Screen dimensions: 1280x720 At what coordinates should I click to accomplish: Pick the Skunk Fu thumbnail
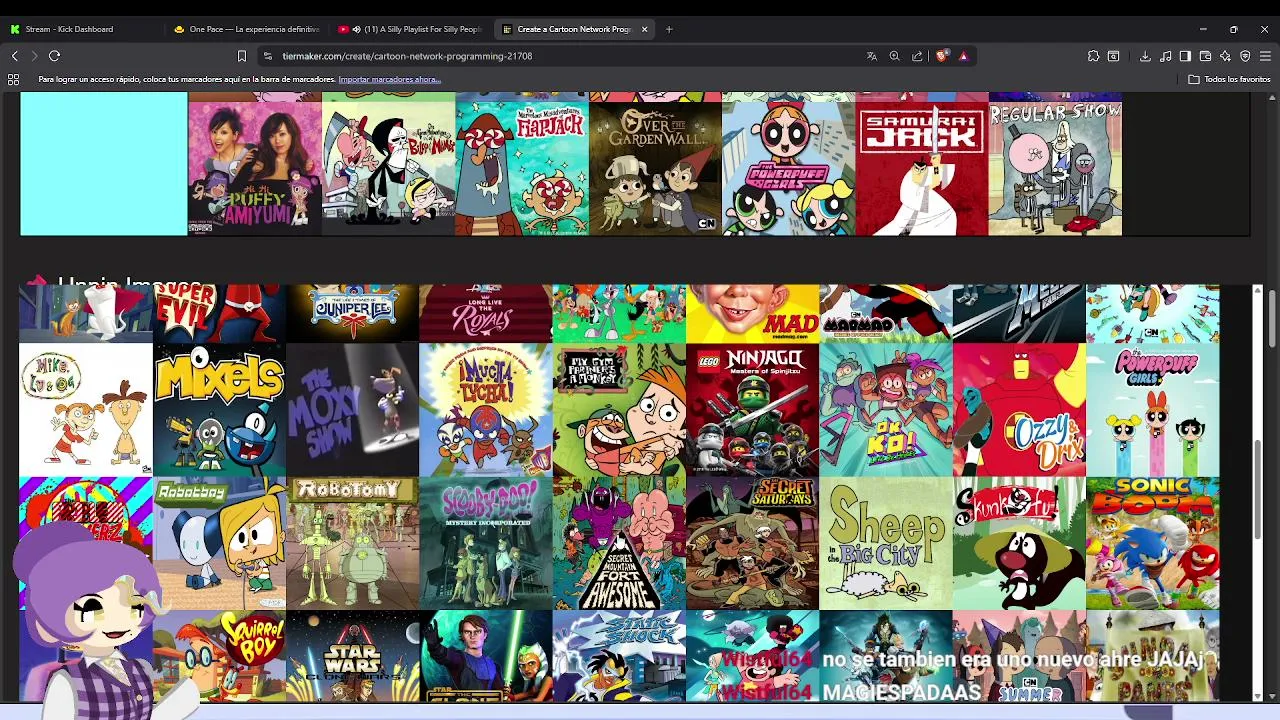click(x=1019, y=543)
